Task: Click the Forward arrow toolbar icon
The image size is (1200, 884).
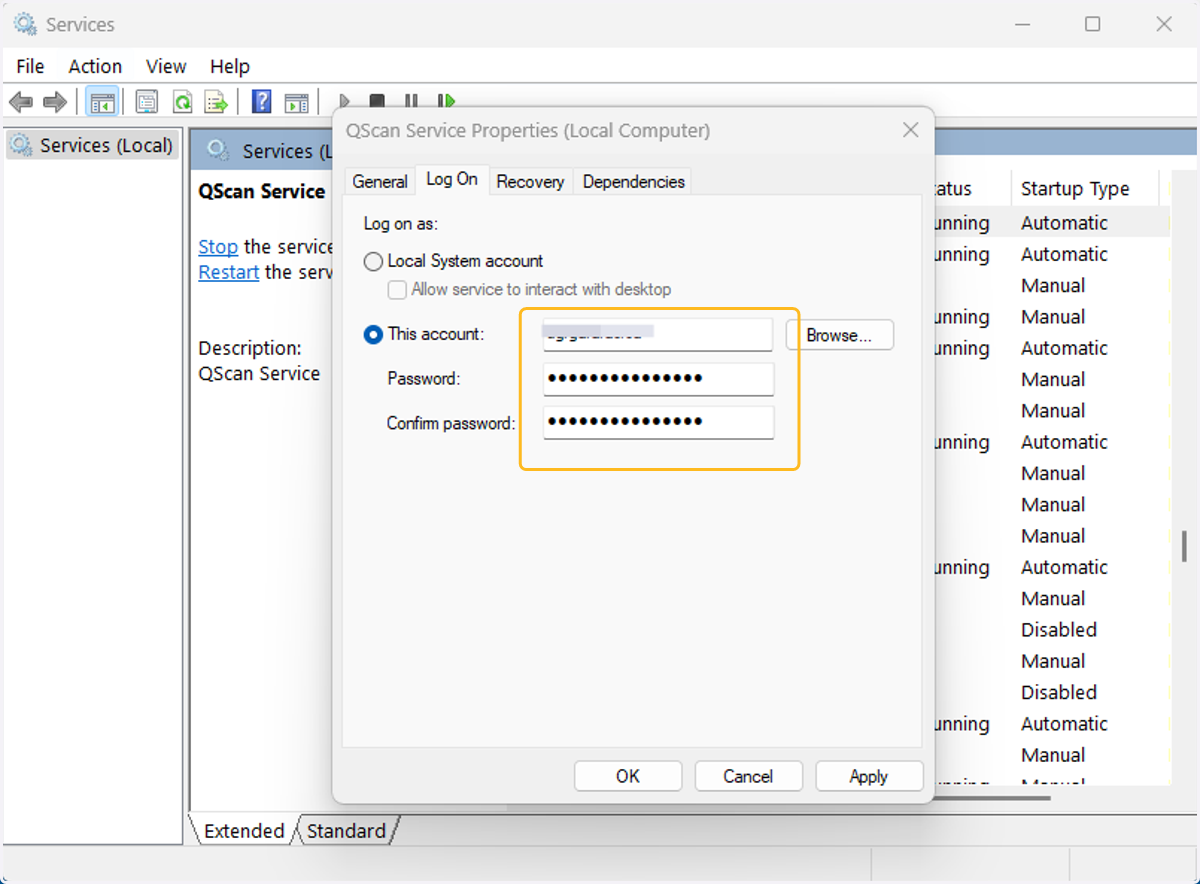Action: click(x=55, y=102)
